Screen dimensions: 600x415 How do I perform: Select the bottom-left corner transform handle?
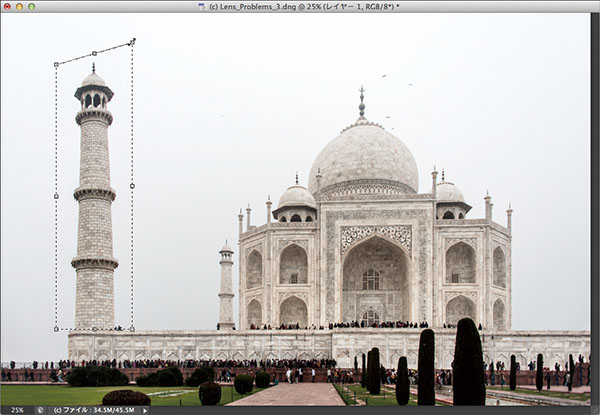click(56, 328)
